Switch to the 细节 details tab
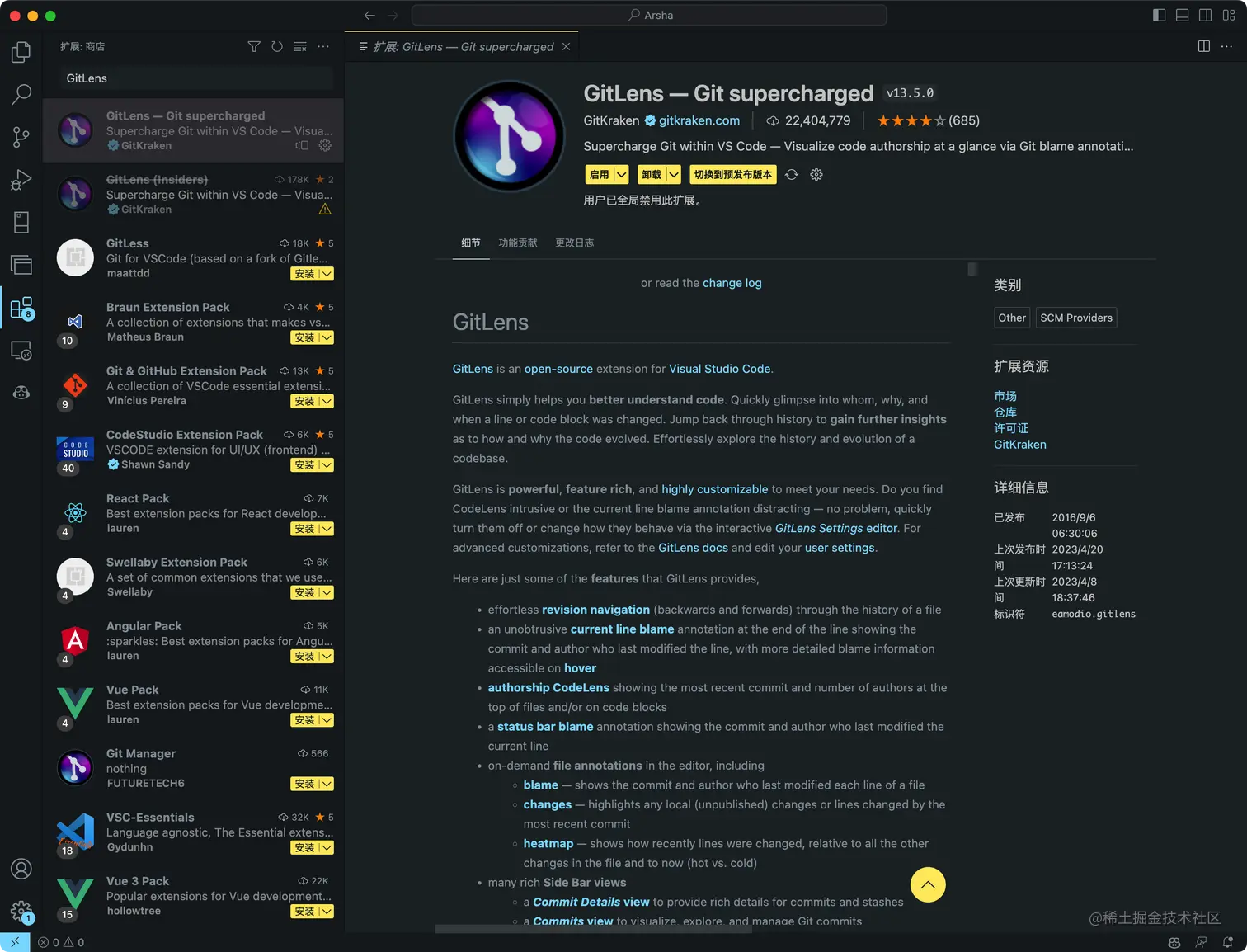Image resolution: width=1247 pixels, height=952 pixels. pyautogui.click(x=471, y=243)
